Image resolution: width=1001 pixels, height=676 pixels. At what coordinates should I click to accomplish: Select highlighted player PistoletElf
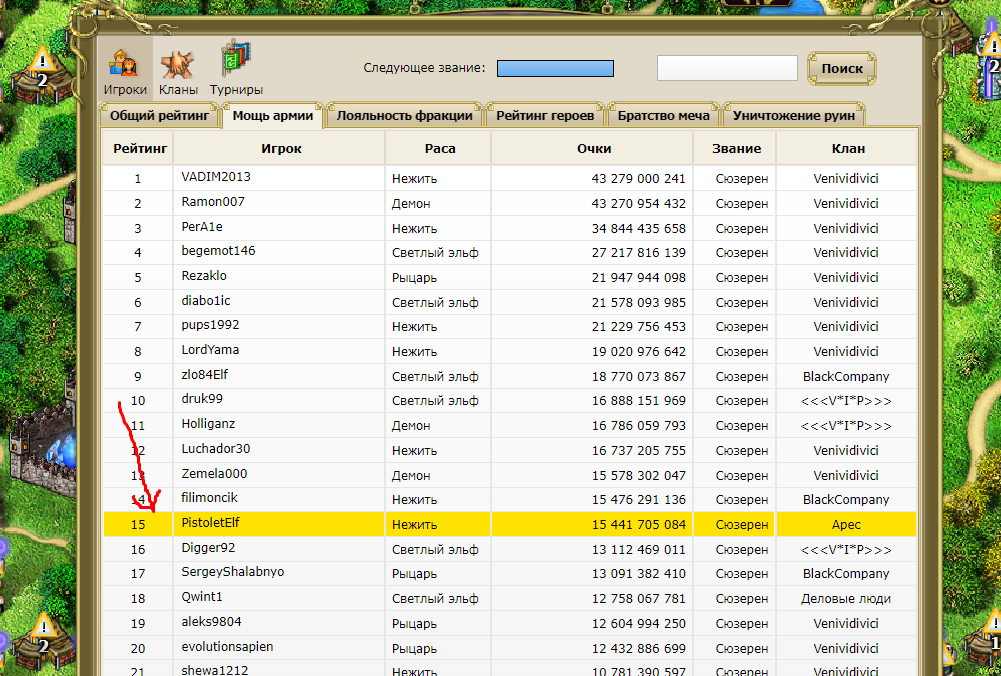210,523
